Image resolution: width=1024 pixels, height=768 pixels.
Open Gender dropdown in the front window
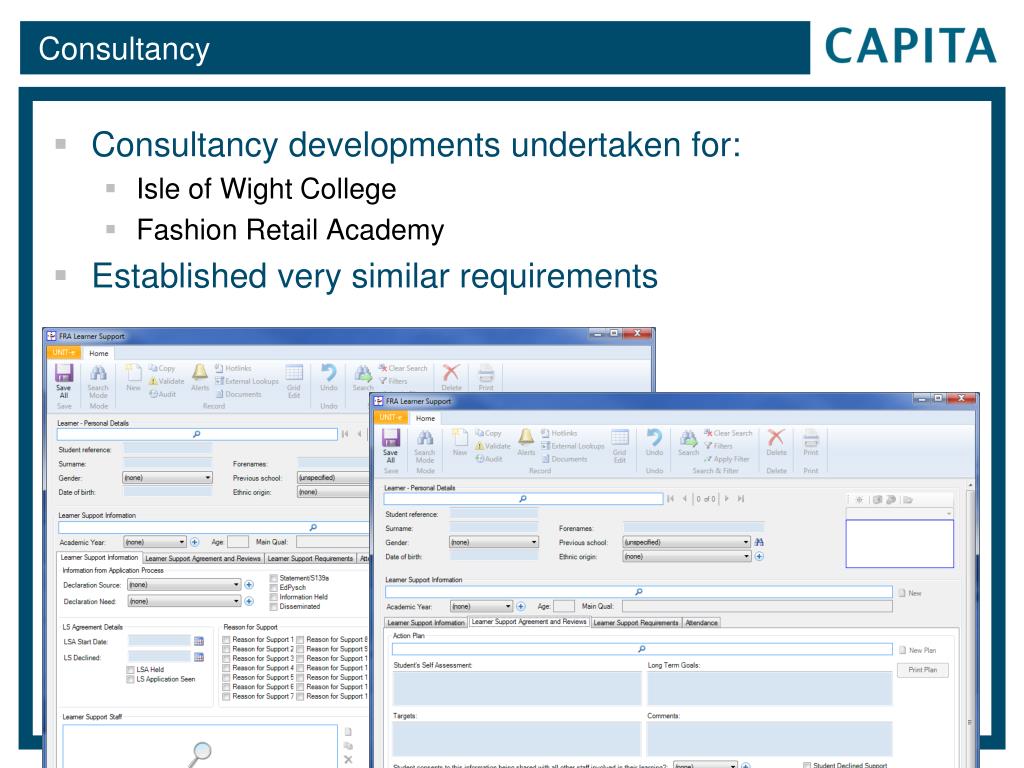(494, 542)
